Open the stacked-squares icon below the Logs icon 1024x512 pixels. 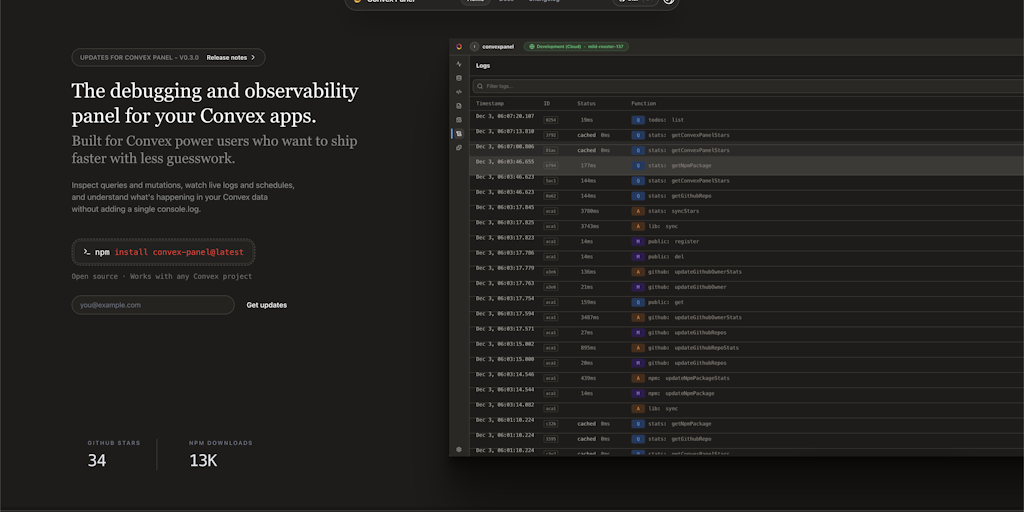click(459, 148)
